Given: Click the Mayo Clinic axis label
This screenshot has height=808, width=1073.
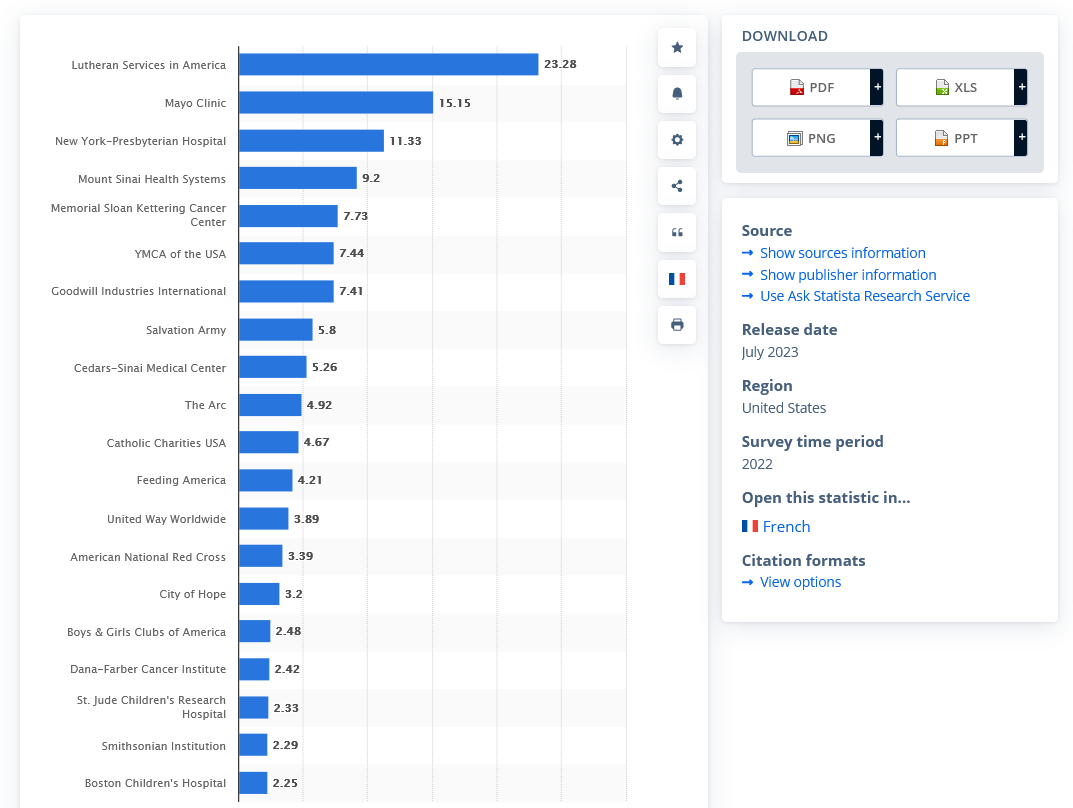Looking at the screenshot, I should pos(195,103).
